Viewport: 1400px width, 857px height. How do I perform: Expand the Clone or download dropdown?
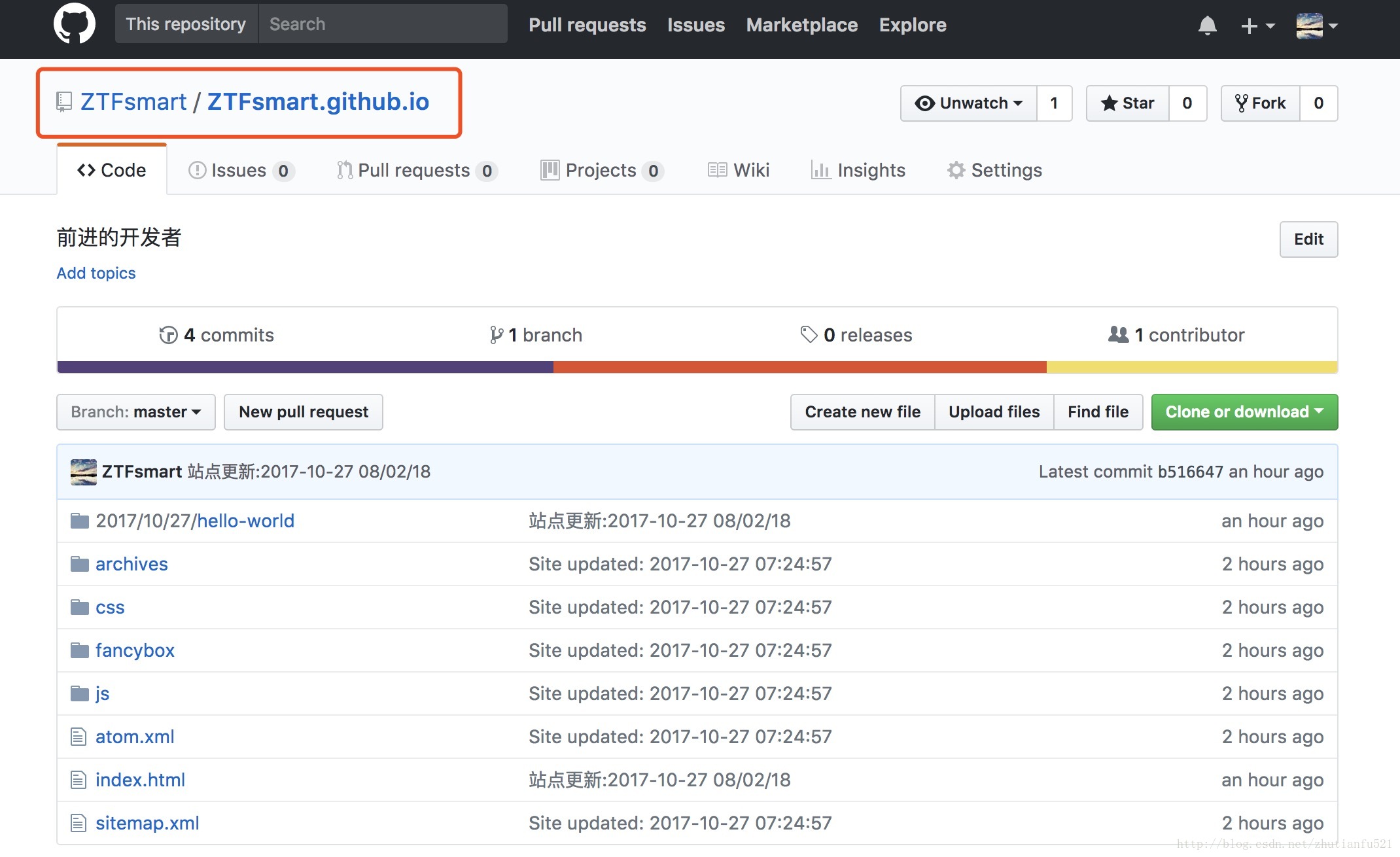coord(1244,412)
